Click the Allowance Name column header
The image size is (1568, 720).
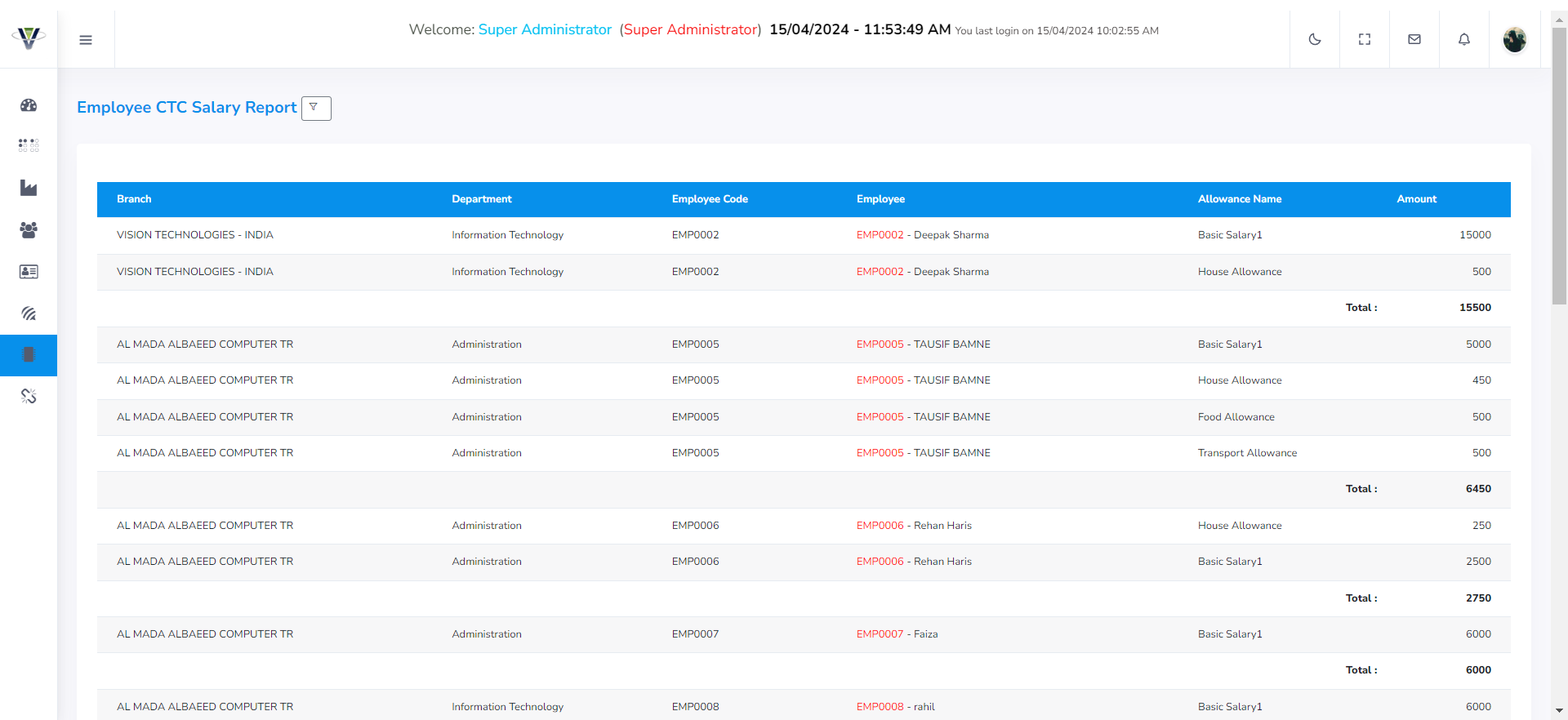coord(1240,199)
